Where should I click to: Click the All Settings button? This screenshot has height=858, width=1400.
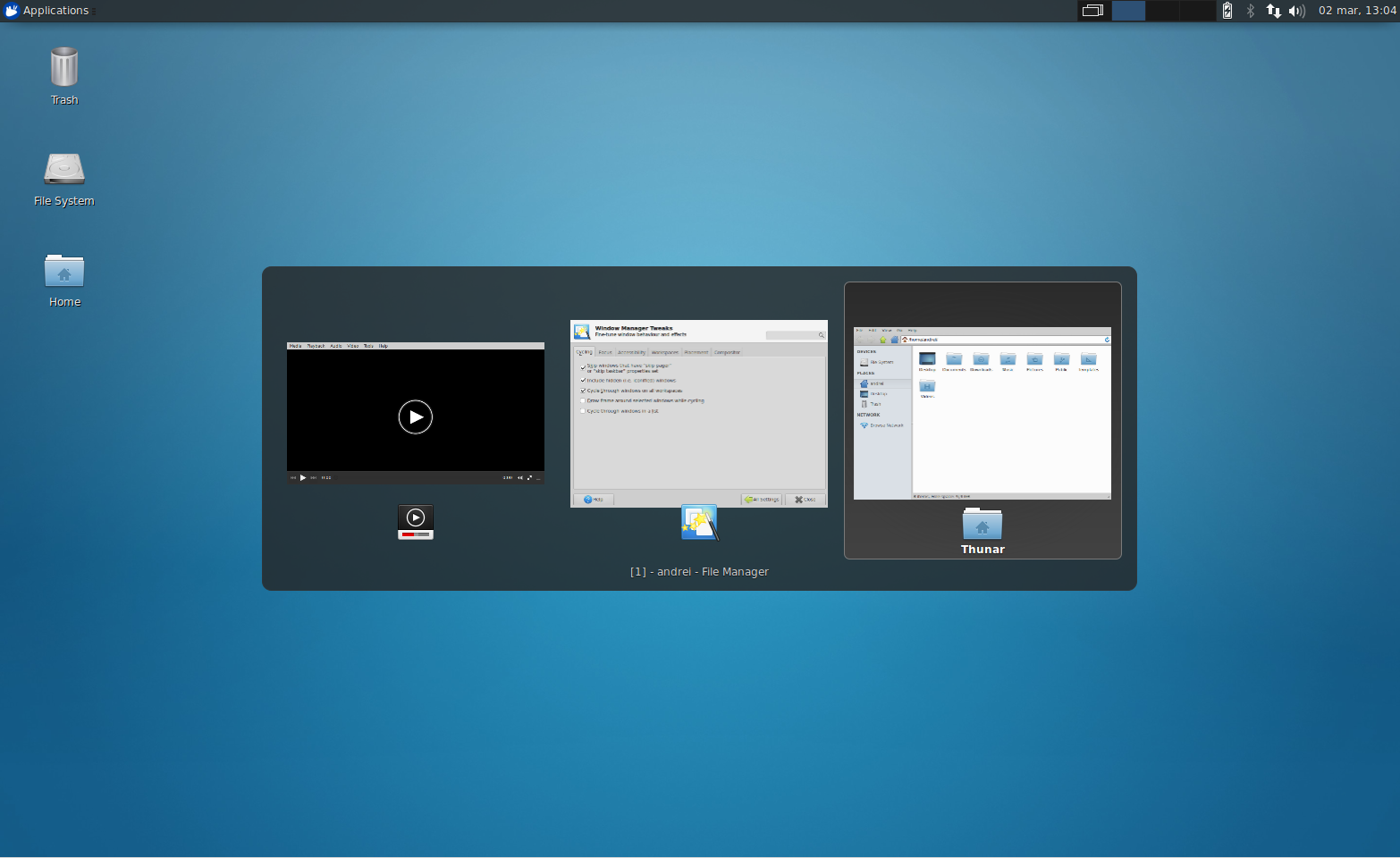click(762, 499)
